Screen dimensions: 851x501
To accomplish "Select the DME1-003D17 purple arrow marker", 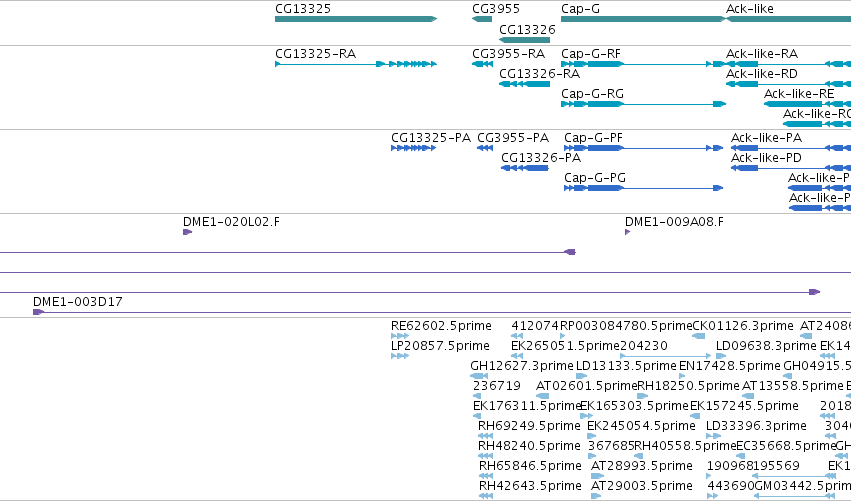I will (38, 312).
